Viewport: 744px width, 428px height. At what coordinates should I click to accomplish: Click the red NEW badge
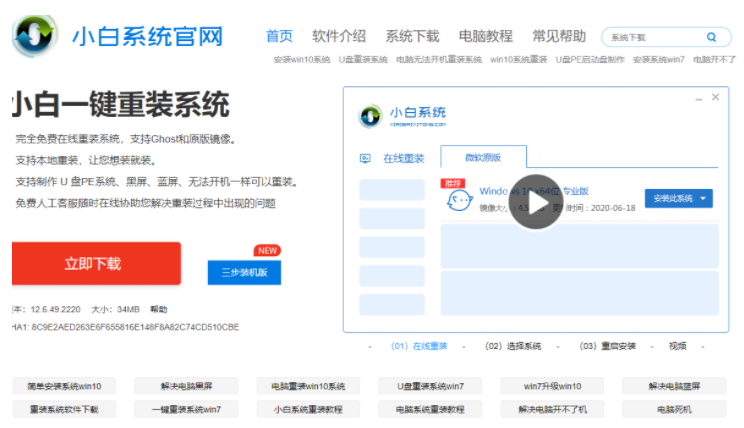267,251
